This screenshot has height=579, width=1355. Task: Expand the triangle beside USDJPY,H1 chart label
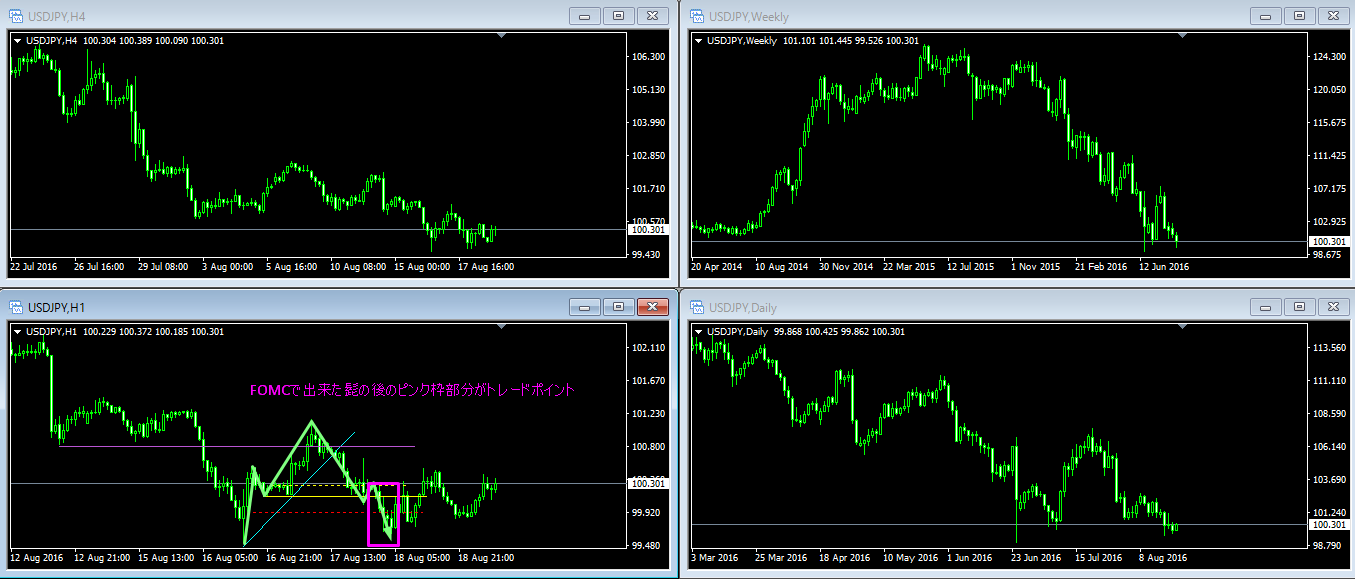coord(16,332)
